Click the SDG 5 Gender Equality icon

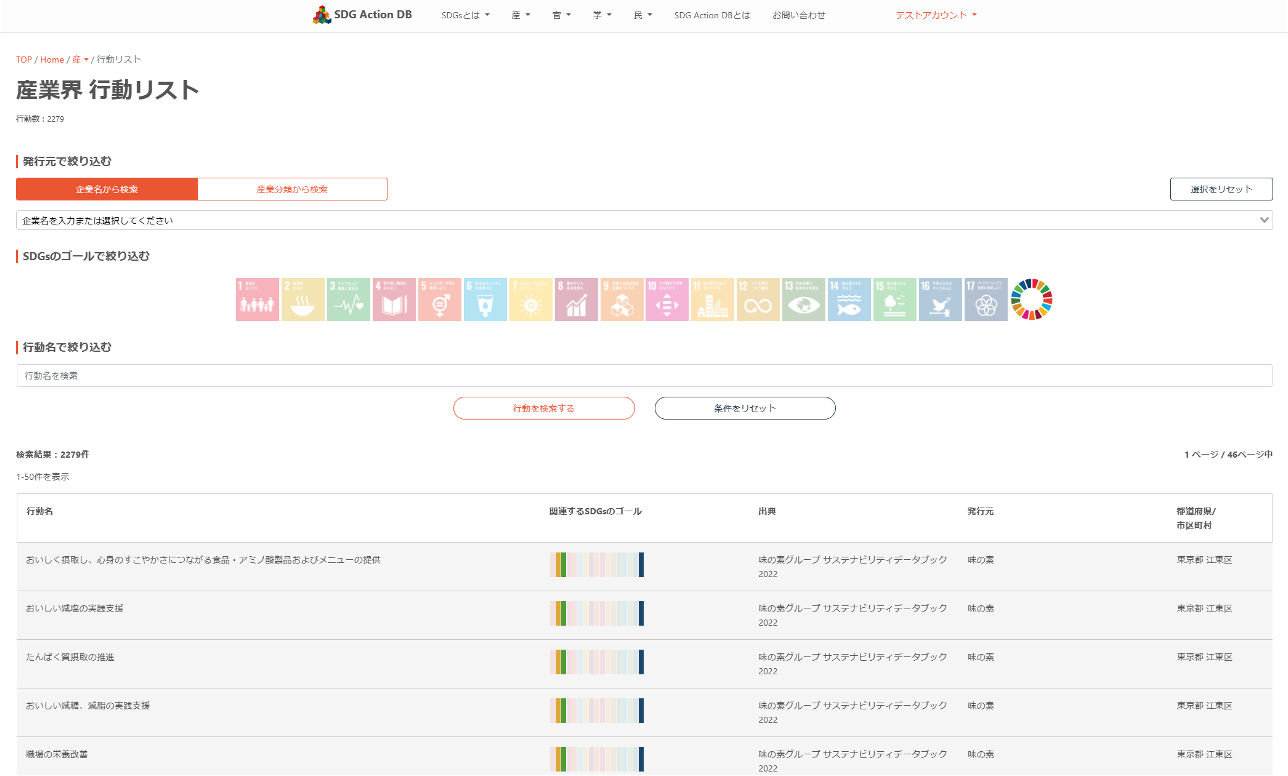click(439, 299)
